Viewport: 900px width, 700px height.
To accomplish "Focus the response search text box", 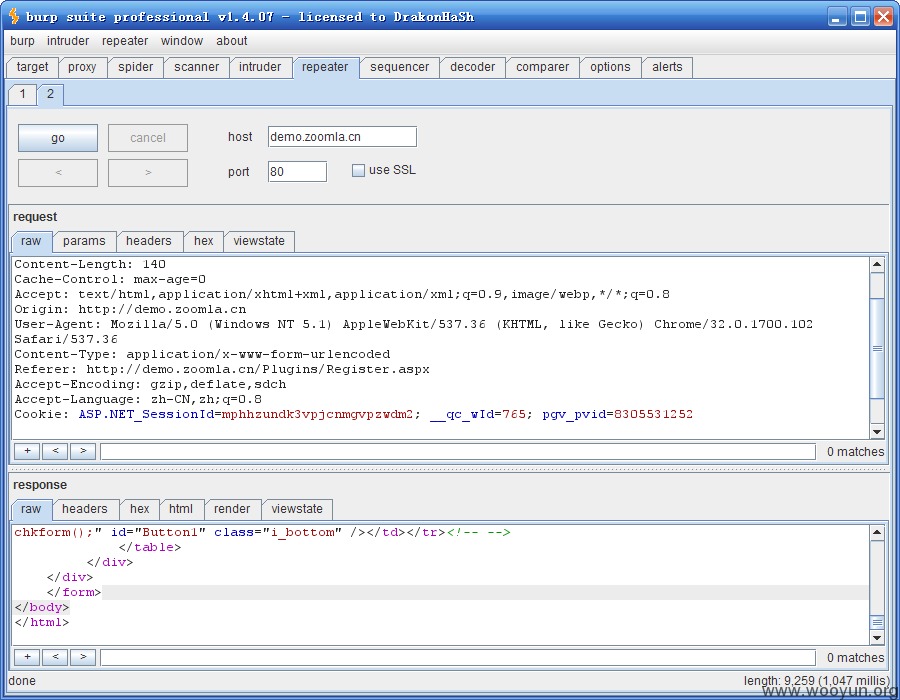I will (x=458, y=658).
